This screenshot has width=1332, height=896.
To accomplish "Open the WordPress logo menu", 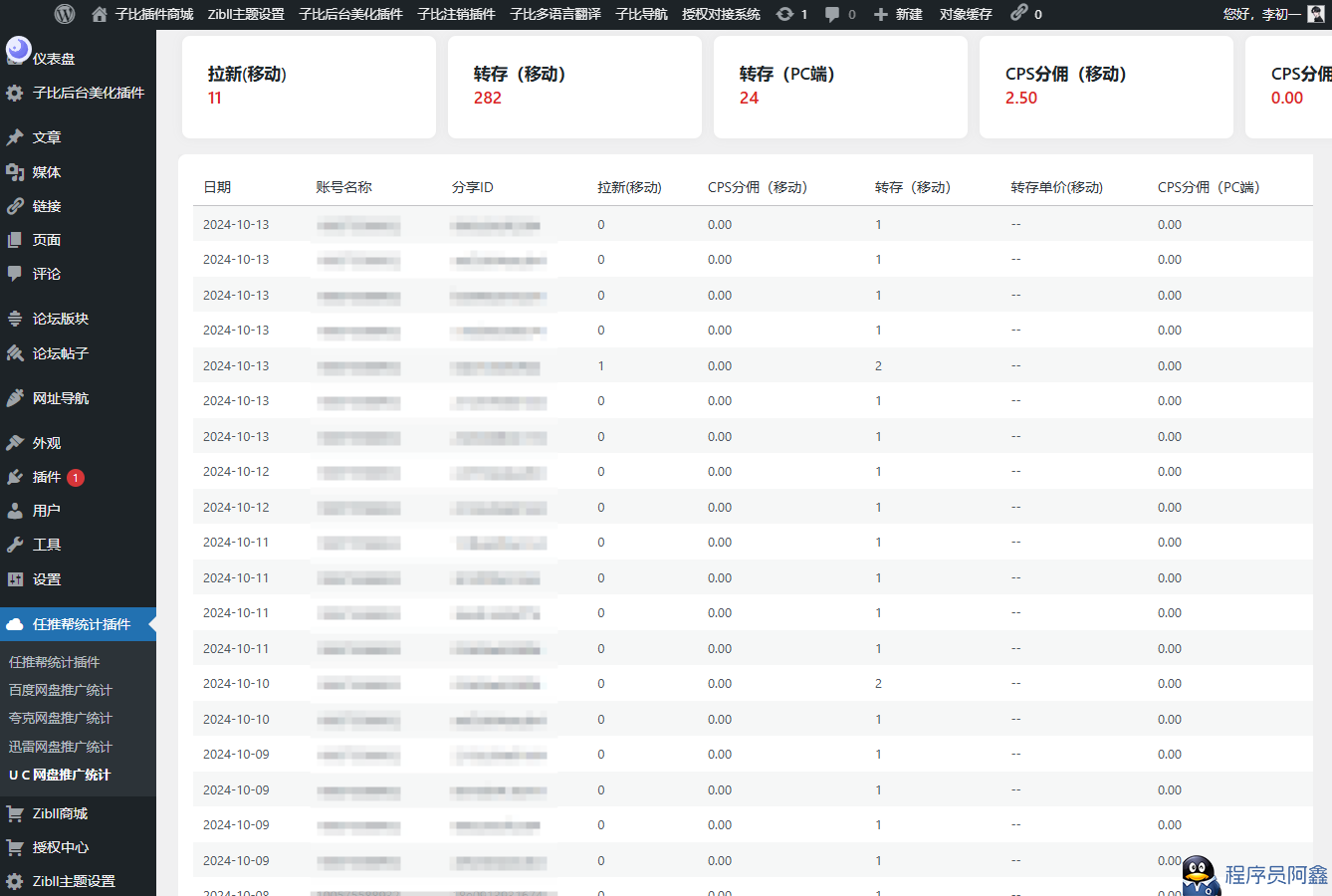I will point(65,14).
